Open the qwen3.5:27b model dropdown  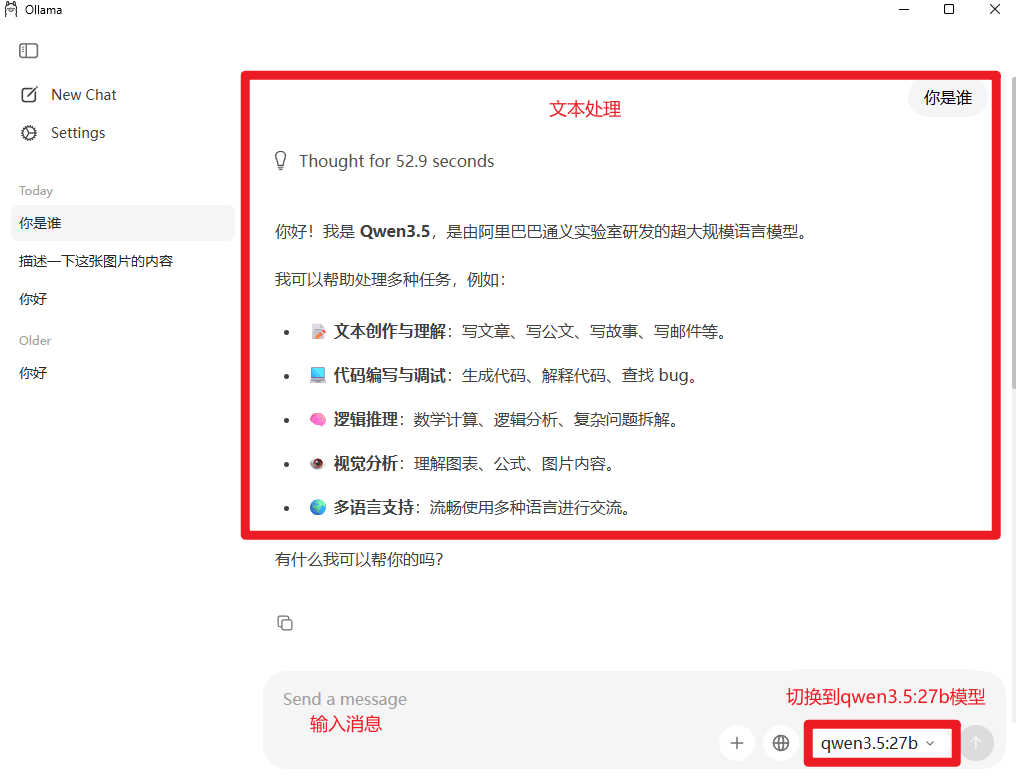coord(878,743)
